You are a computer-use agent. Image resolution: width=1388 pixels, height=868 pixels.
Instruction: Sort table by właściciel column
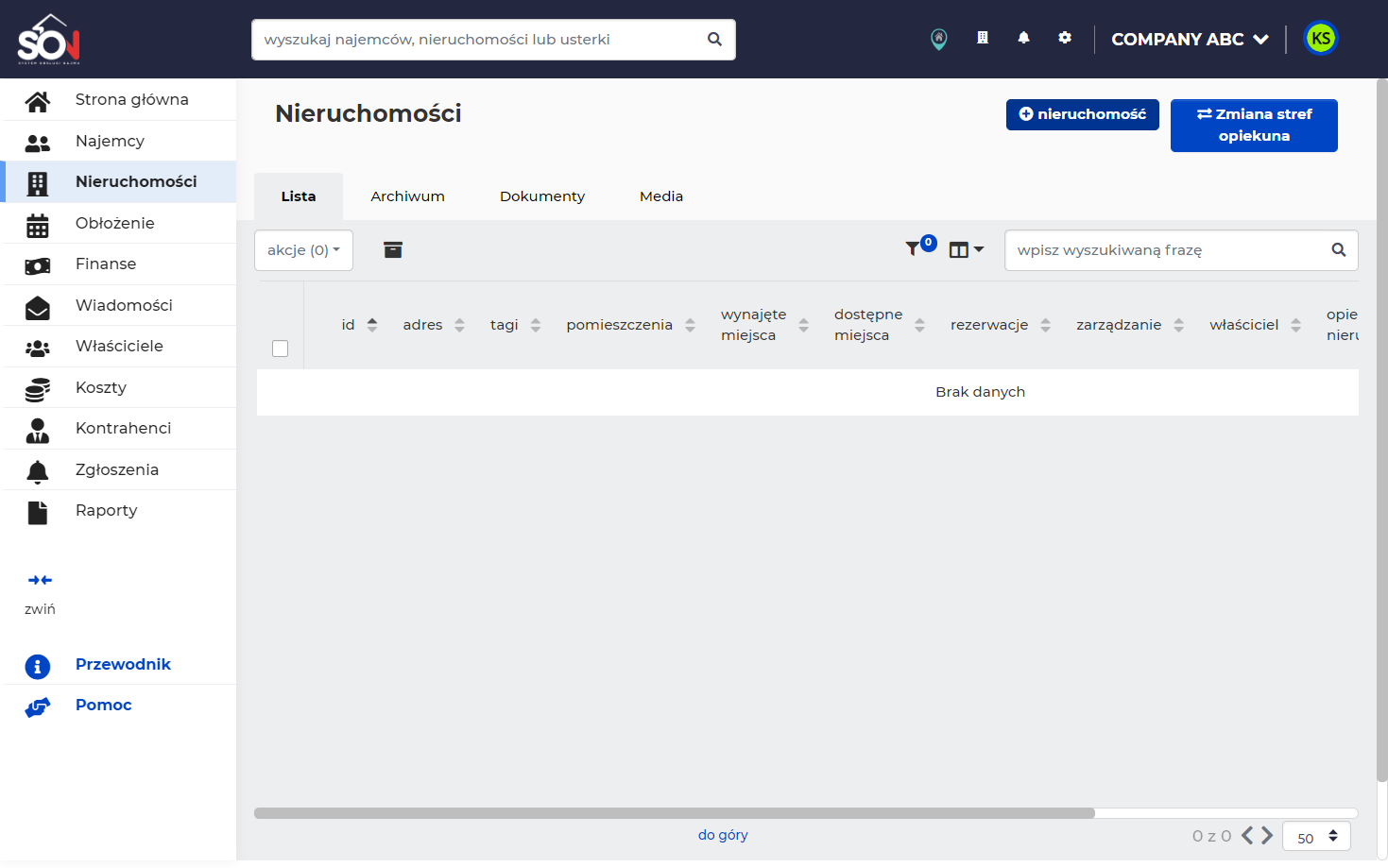point(1255,325)
